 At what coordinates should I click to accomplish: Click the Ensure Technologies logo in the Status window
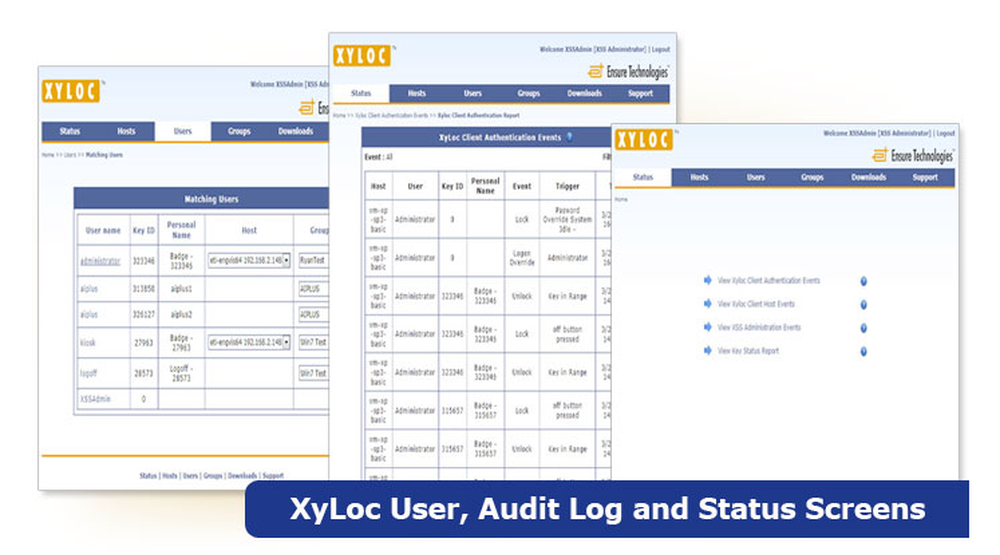913,155
